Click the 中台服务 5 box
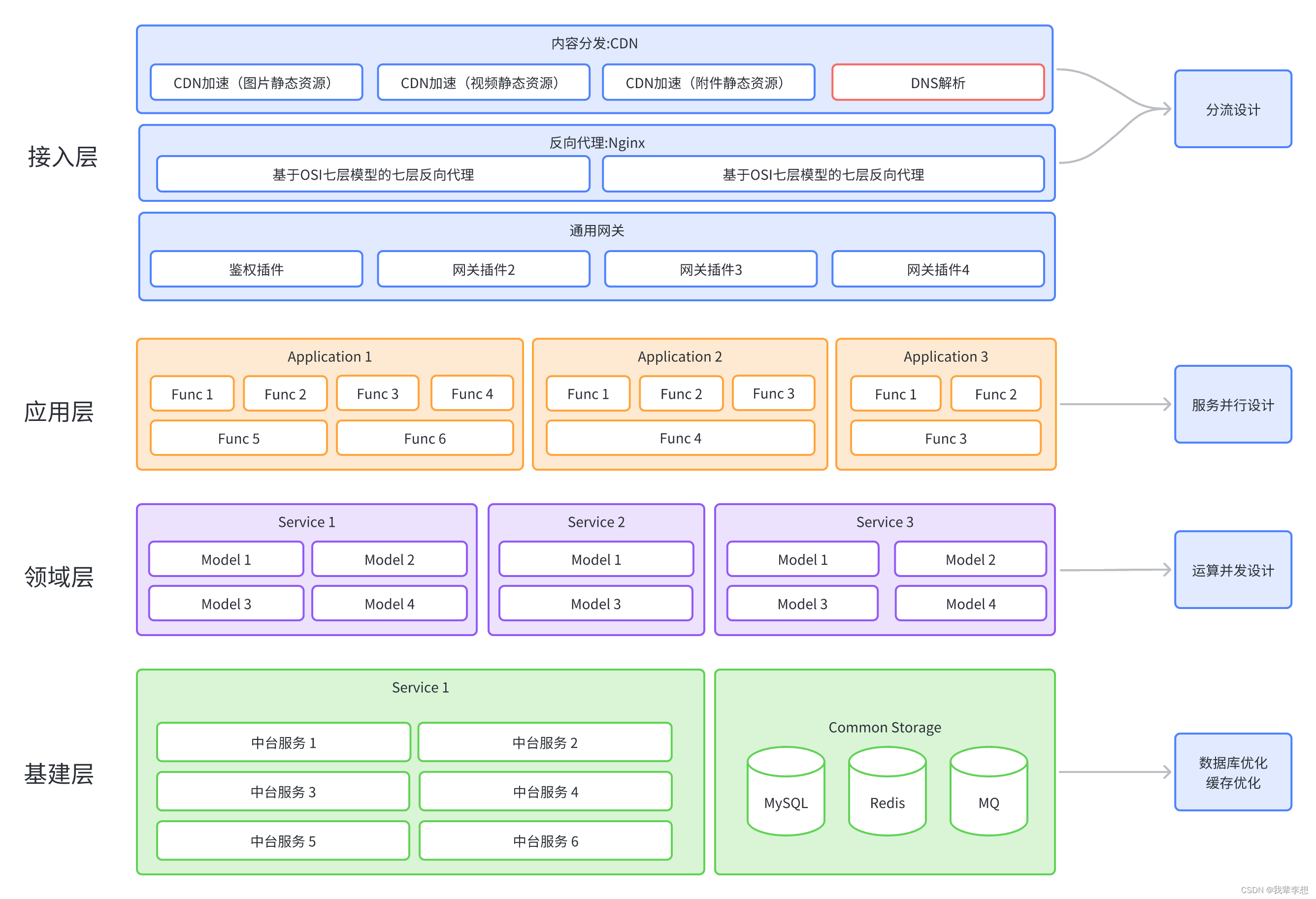This screenshot has height=899, width=1316. pyautogui.click(x=283, y=841)
